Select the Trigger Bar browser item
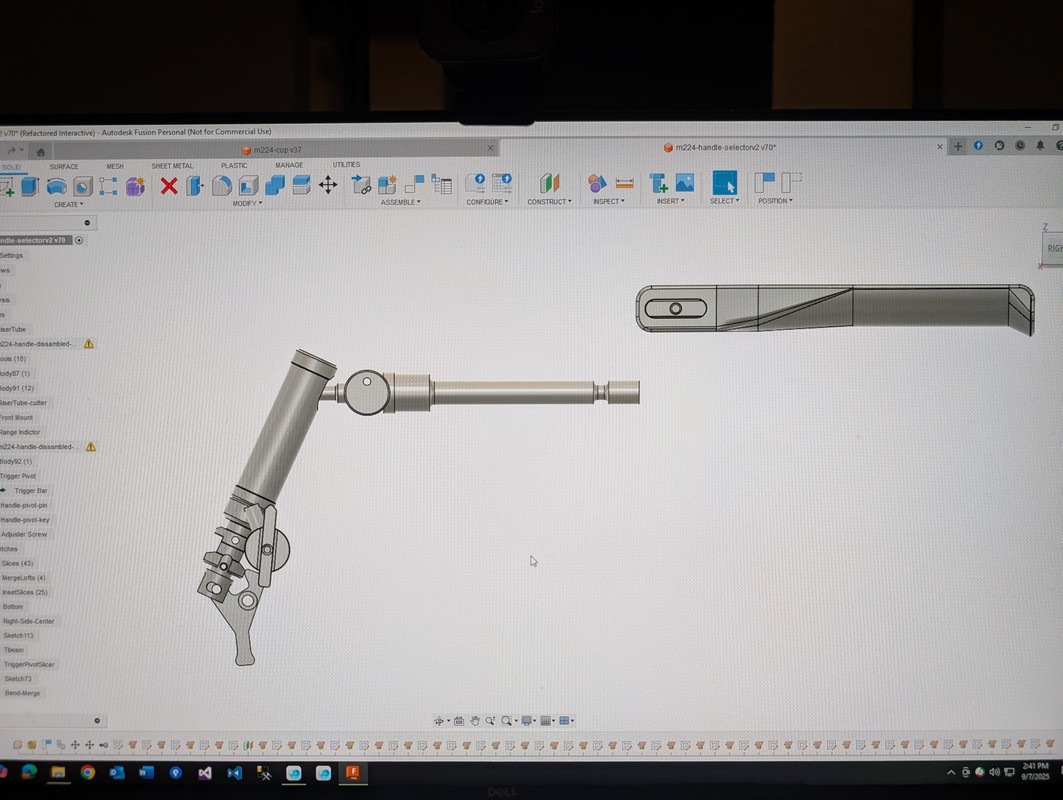 point(31,491)
